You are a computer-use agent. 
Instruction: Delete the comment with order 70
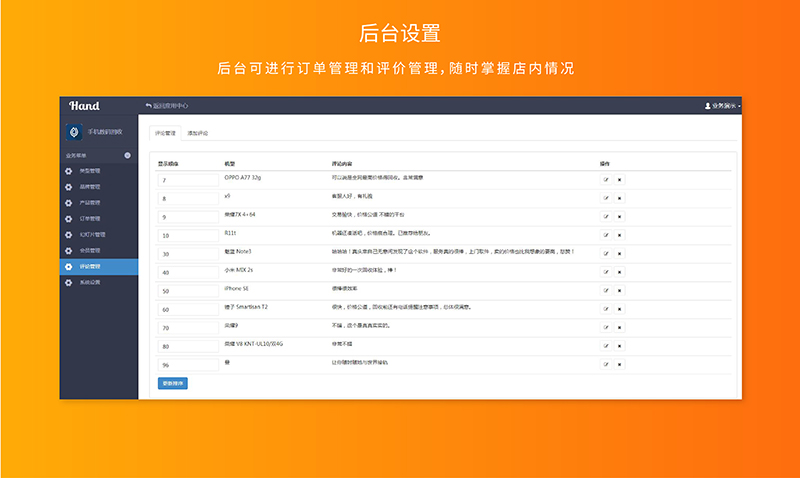tap(619, 328)
